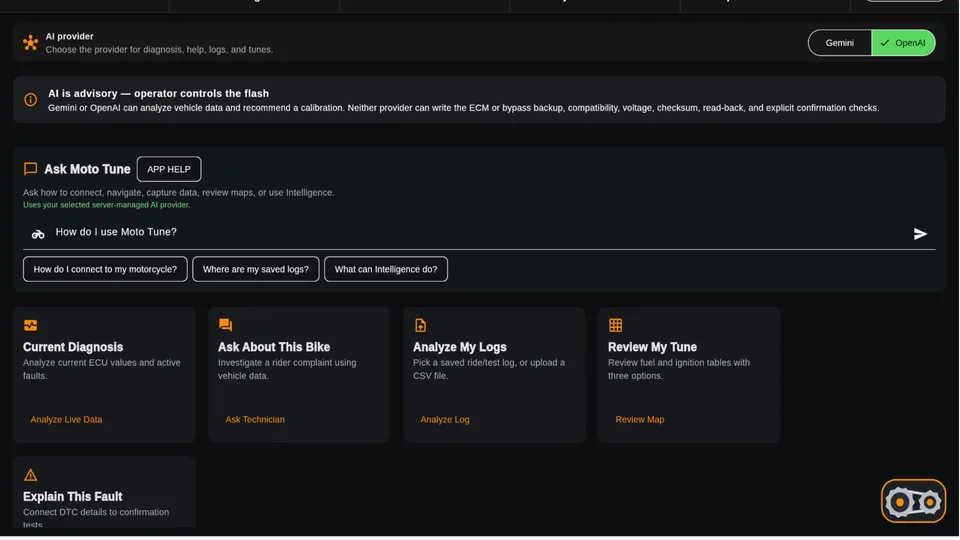The width and height of the screenshot is (960, 540).
Task: Open the Ask About This Bike heading
Action: tap(274, 347)
